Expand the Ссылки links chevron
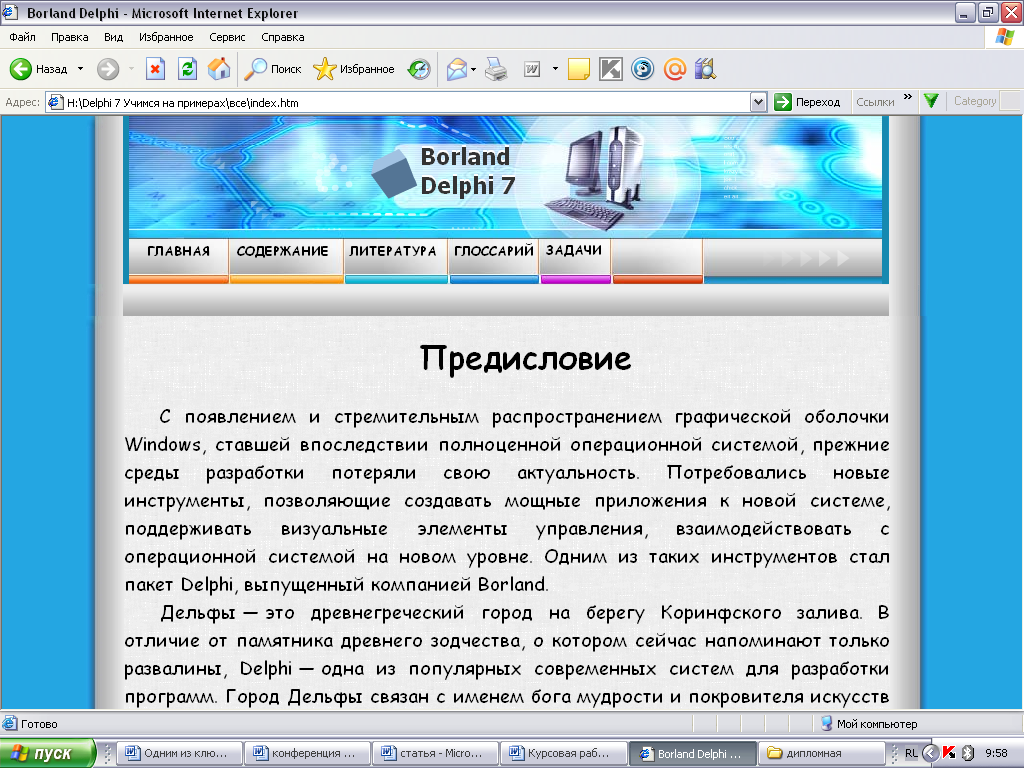This screenshot has height=768, width=1024. tap(908, 97)
